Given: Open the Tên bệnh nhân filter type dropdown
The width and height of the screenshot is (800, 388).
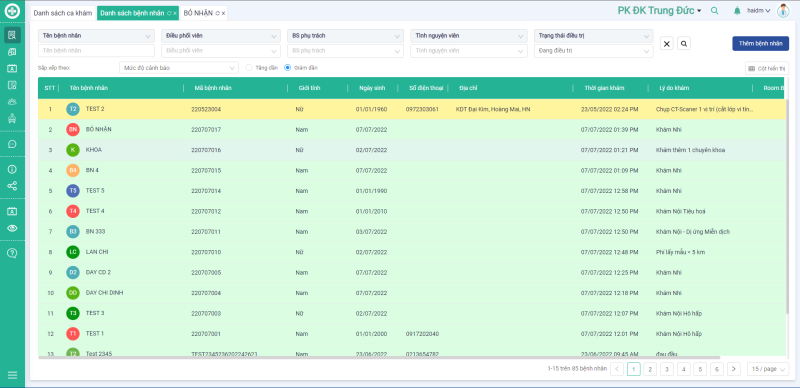Looking at the screenshot, I should (x=96, y=36).
